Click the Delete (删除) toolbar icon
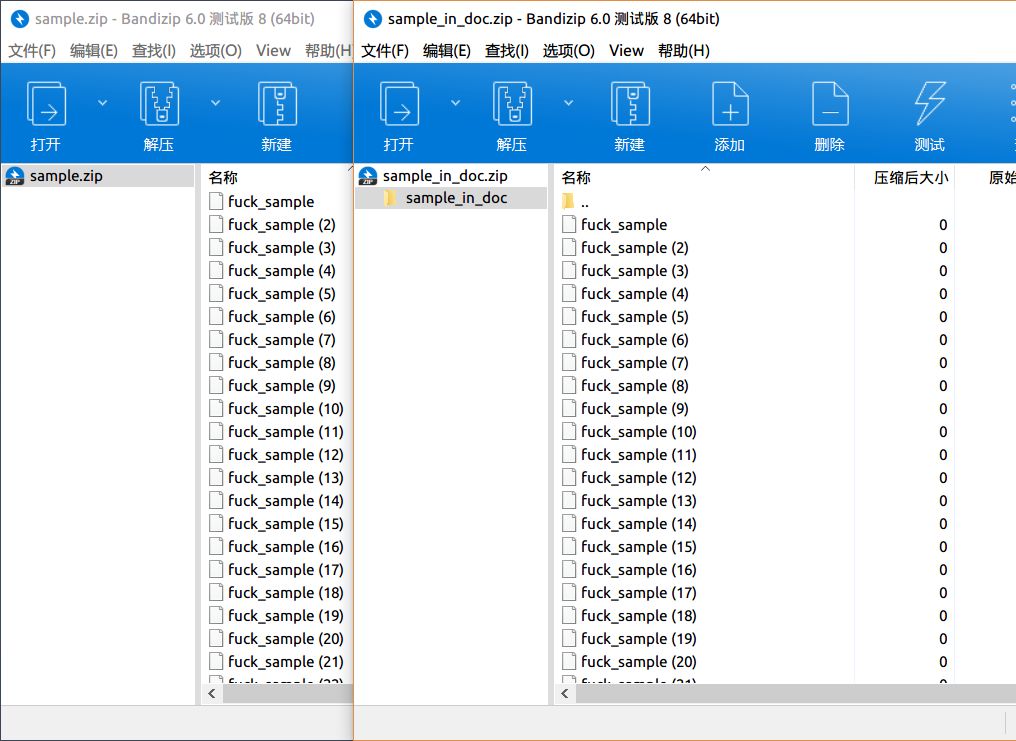 click(830, 104)
